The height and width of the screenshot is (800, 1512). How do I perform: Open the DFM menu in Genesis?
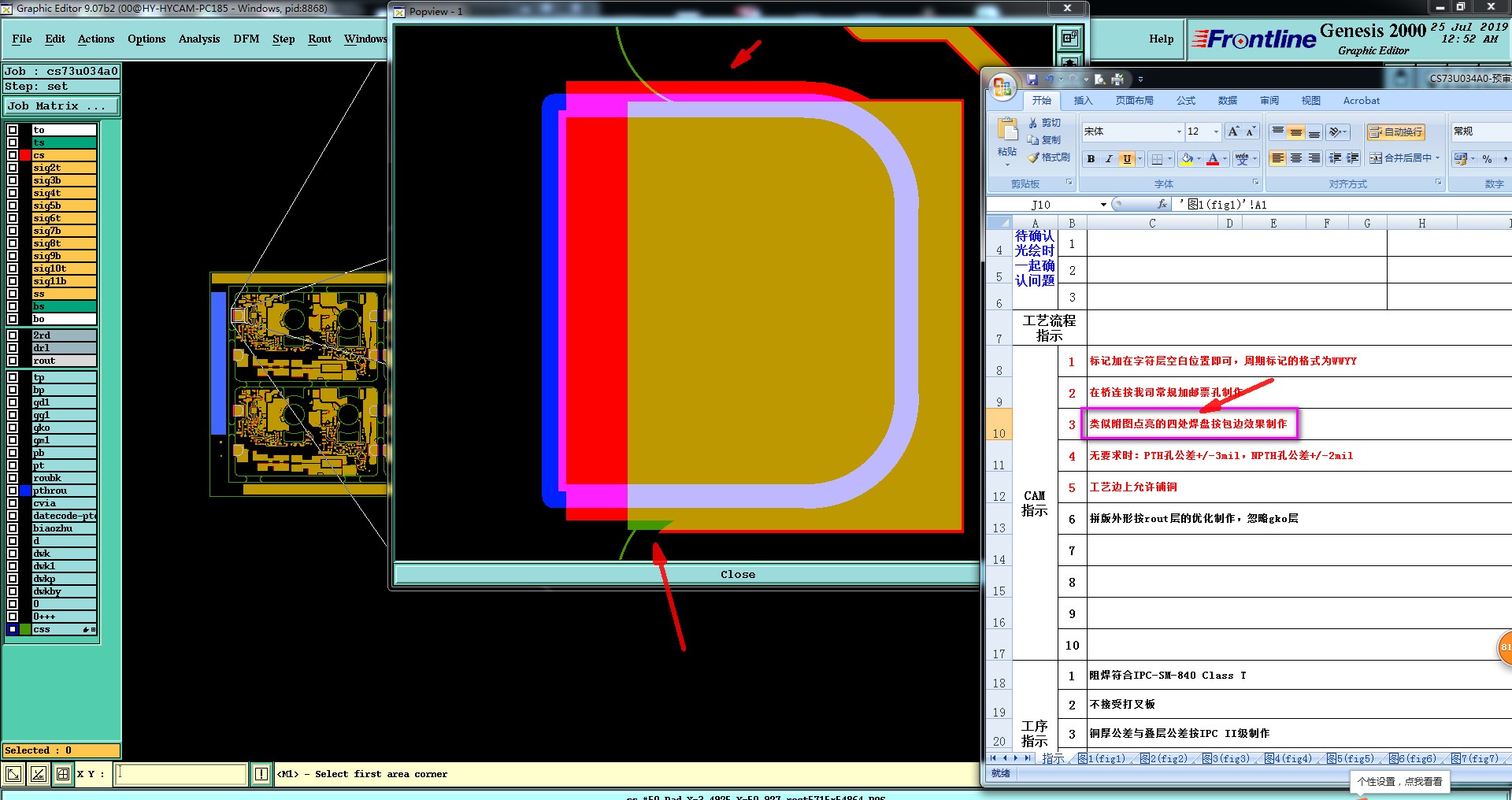[x=246, y=39]
